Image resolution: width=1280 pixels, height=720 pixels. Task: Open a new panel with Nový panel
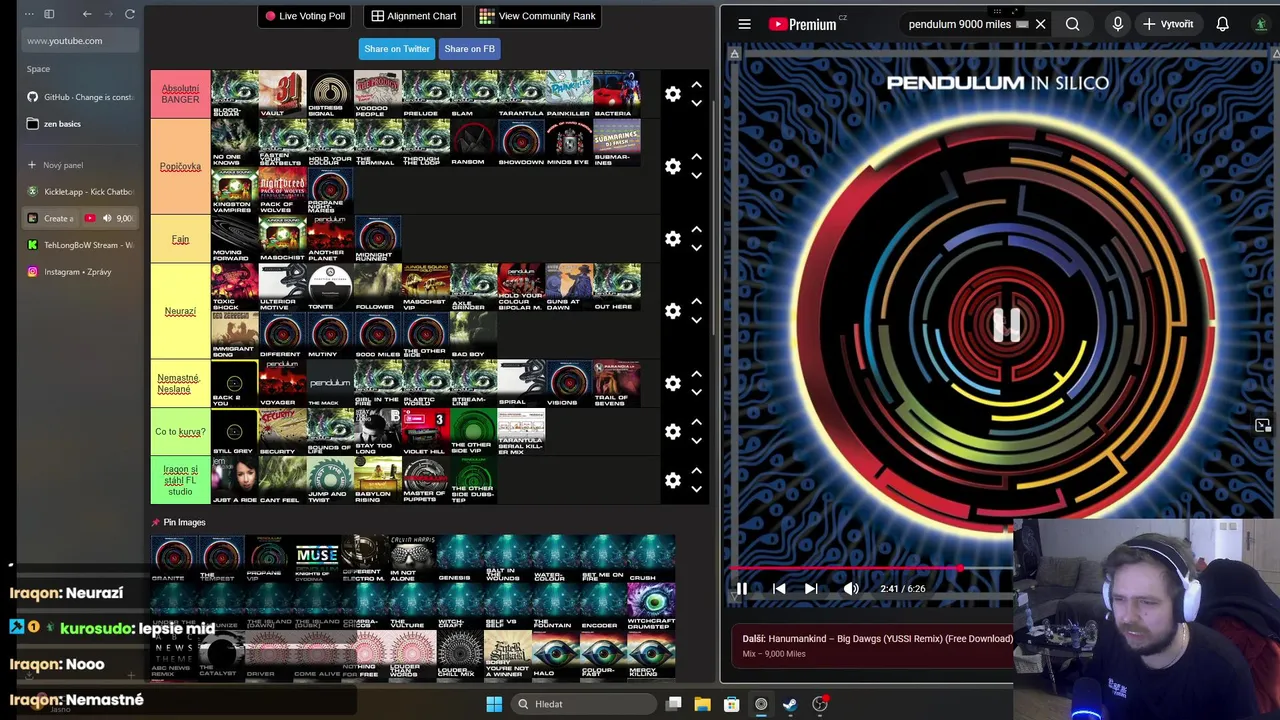pyautogui.click(x=81, y=165)
